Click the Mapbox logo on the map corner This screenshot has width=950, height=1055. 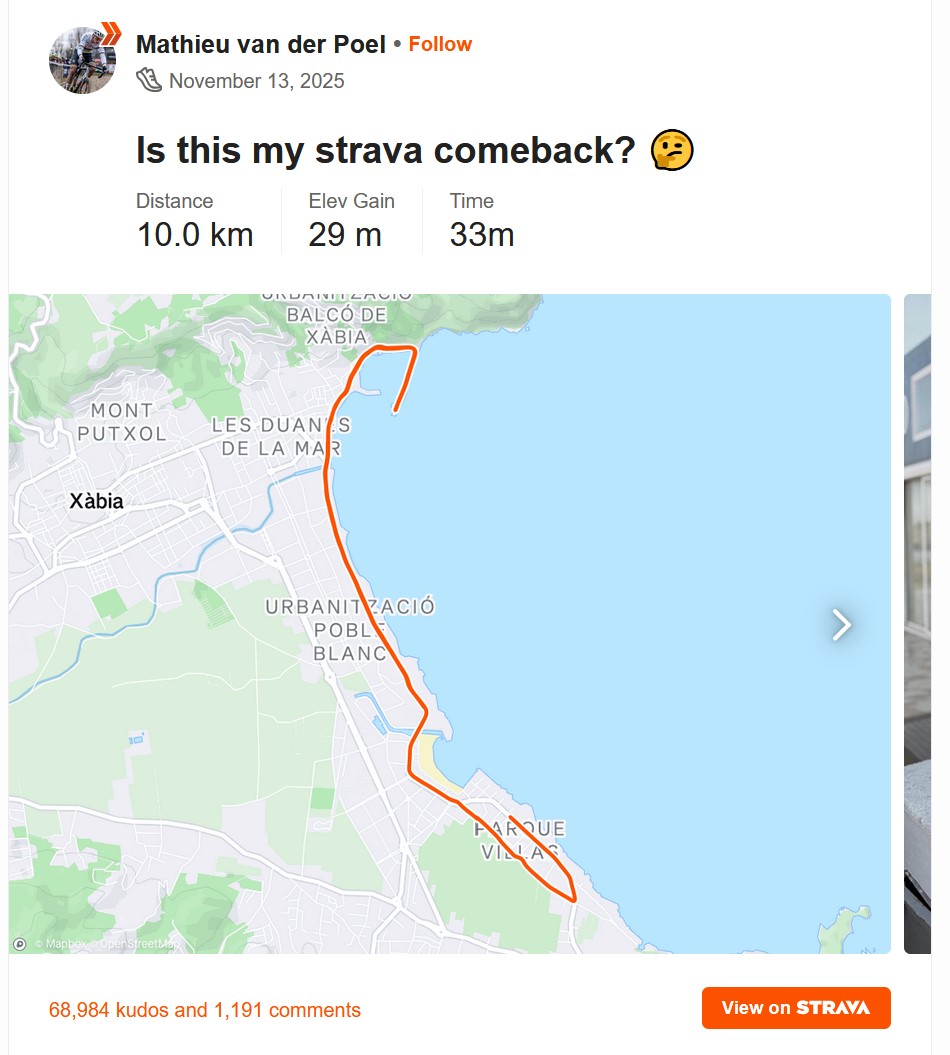pos(20,943)
